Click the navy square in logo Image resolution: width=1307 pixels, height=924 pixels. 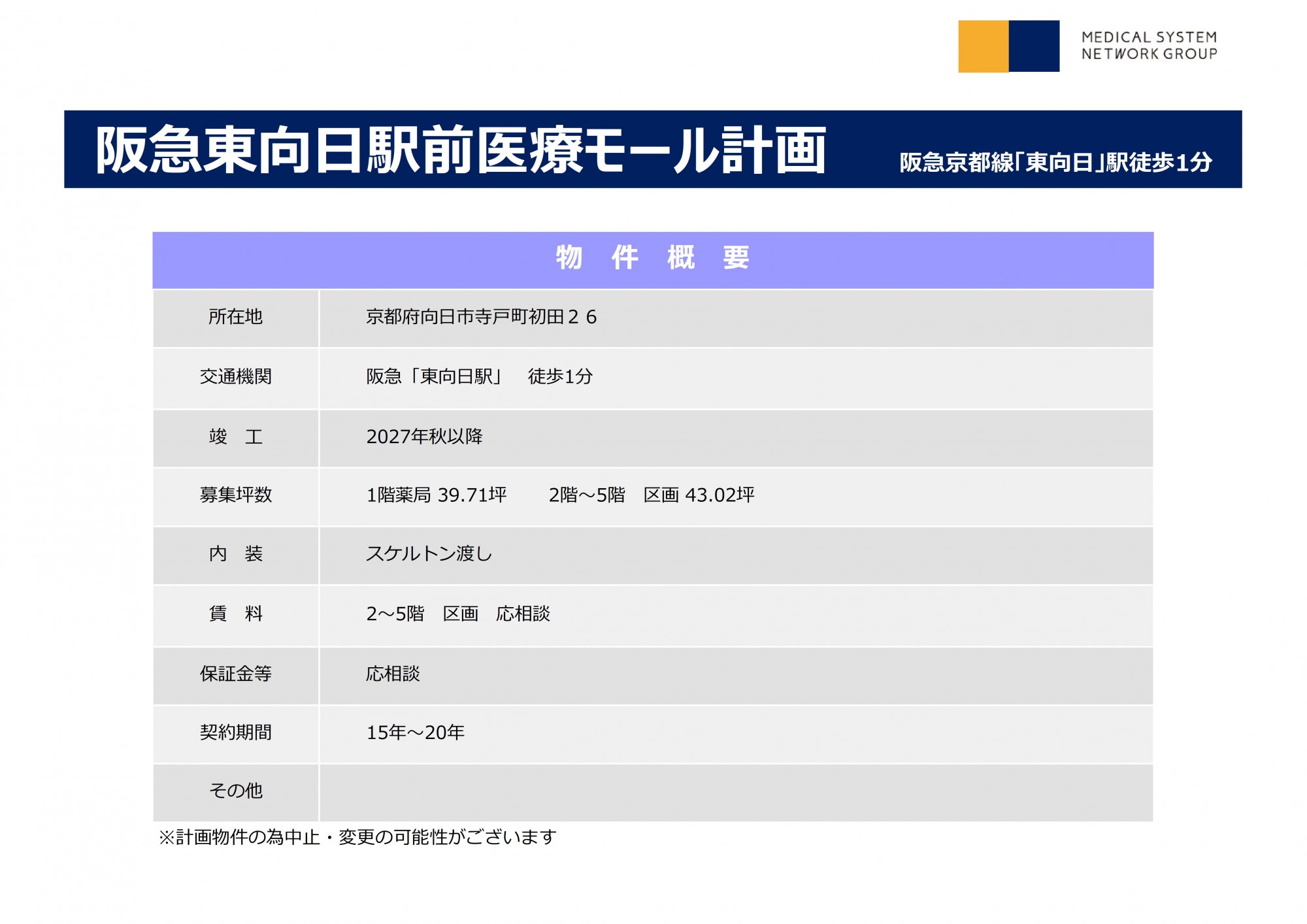tap(1034, 46)
